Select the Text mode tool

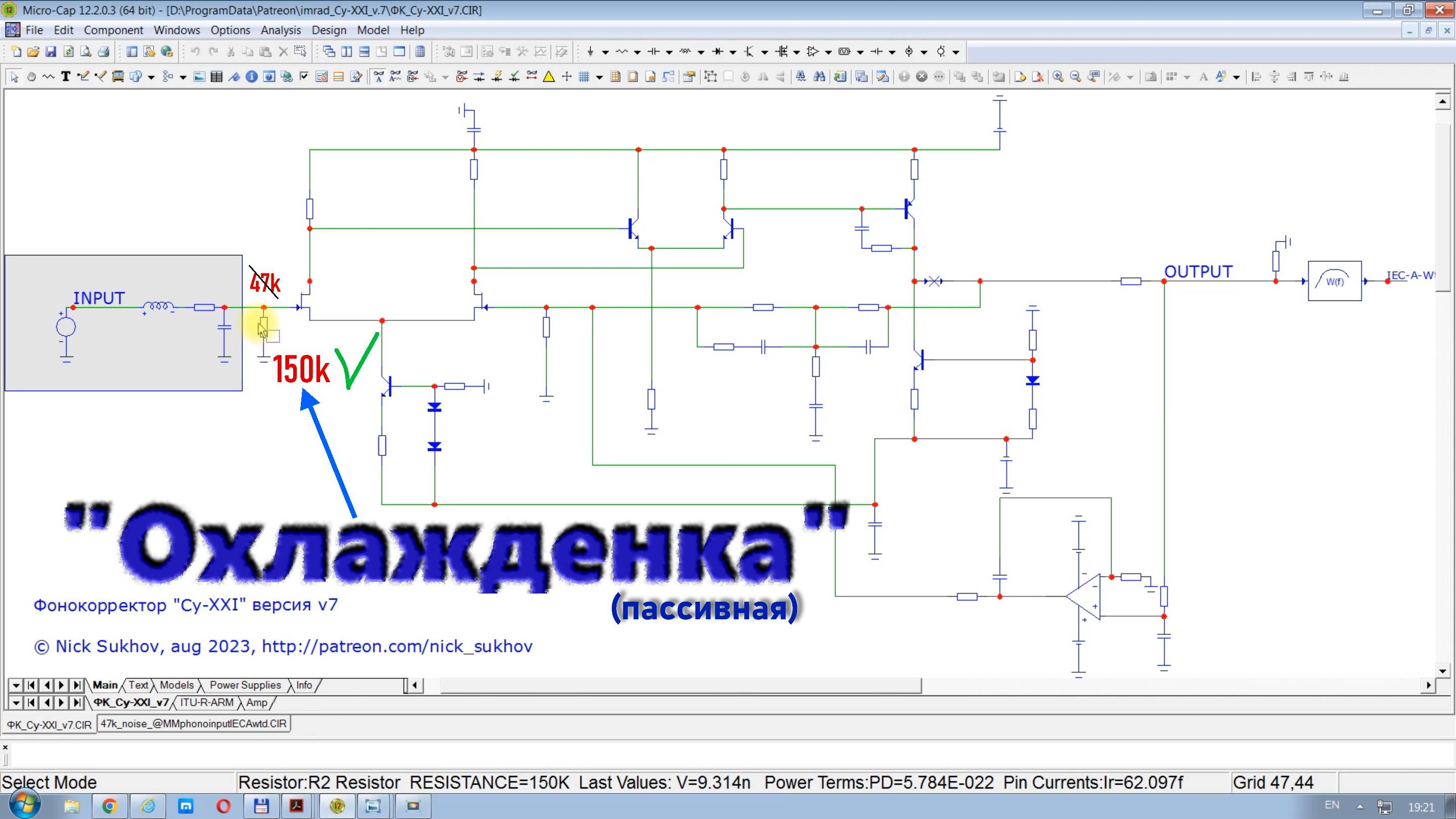click(66, 77)
